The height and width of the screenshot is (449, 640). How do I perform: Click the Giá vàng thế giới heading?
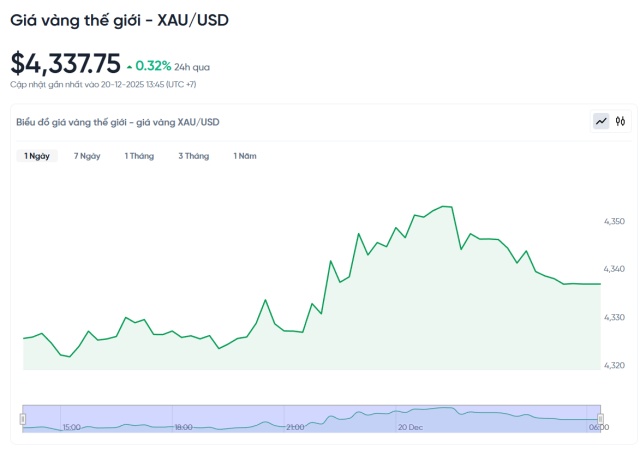[x=119, y=19]
